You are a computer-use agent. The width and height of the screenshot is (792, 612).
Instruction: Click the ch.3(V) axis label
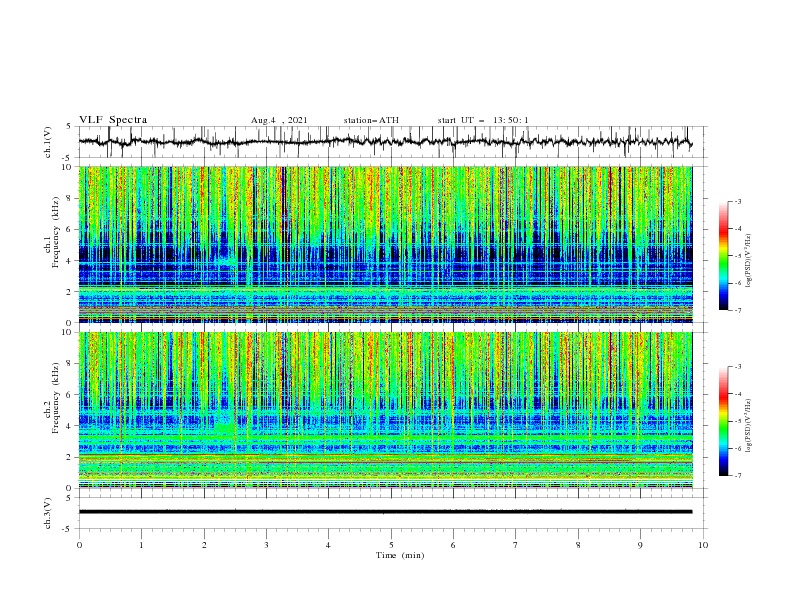click(48, 513)
